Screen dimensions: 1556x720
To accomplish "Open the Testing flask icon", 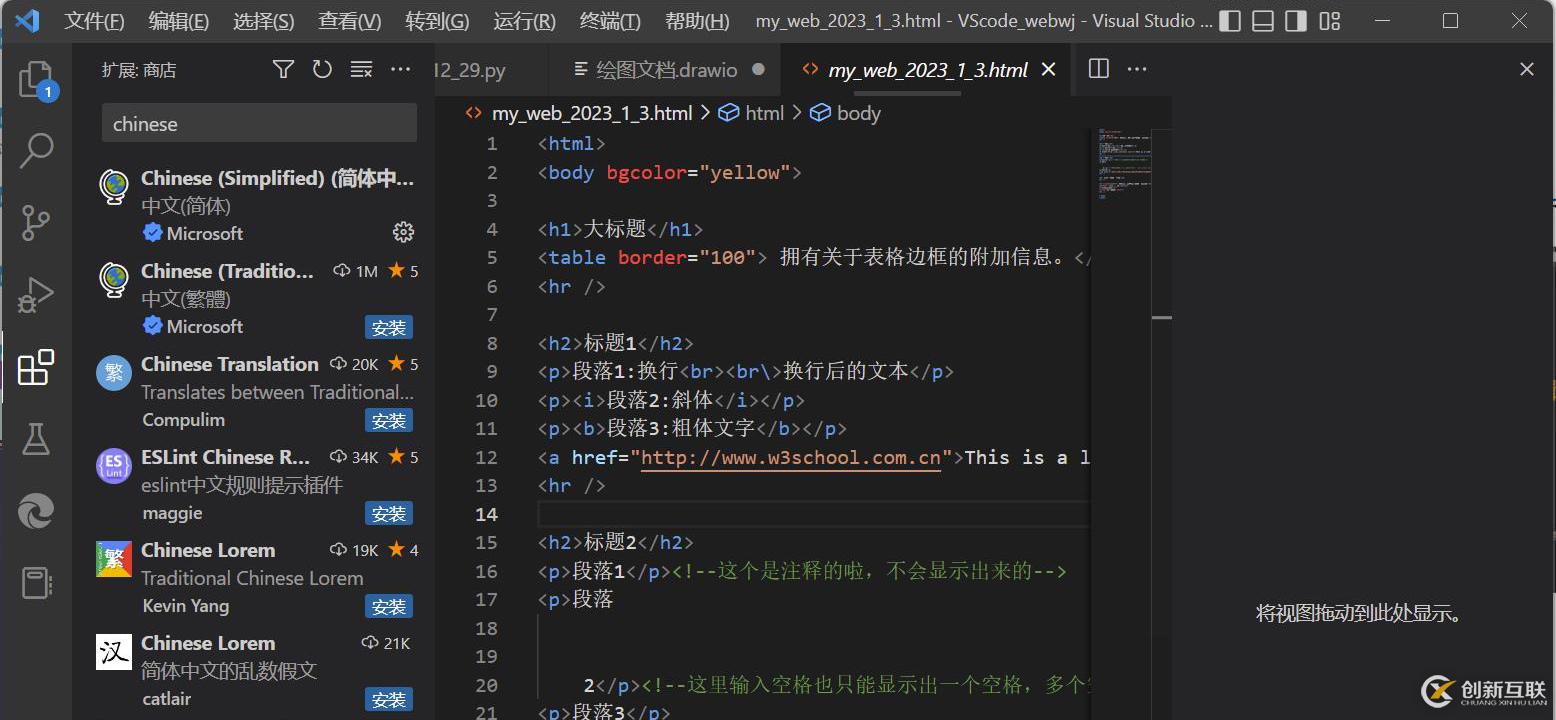I will point(36,439).
